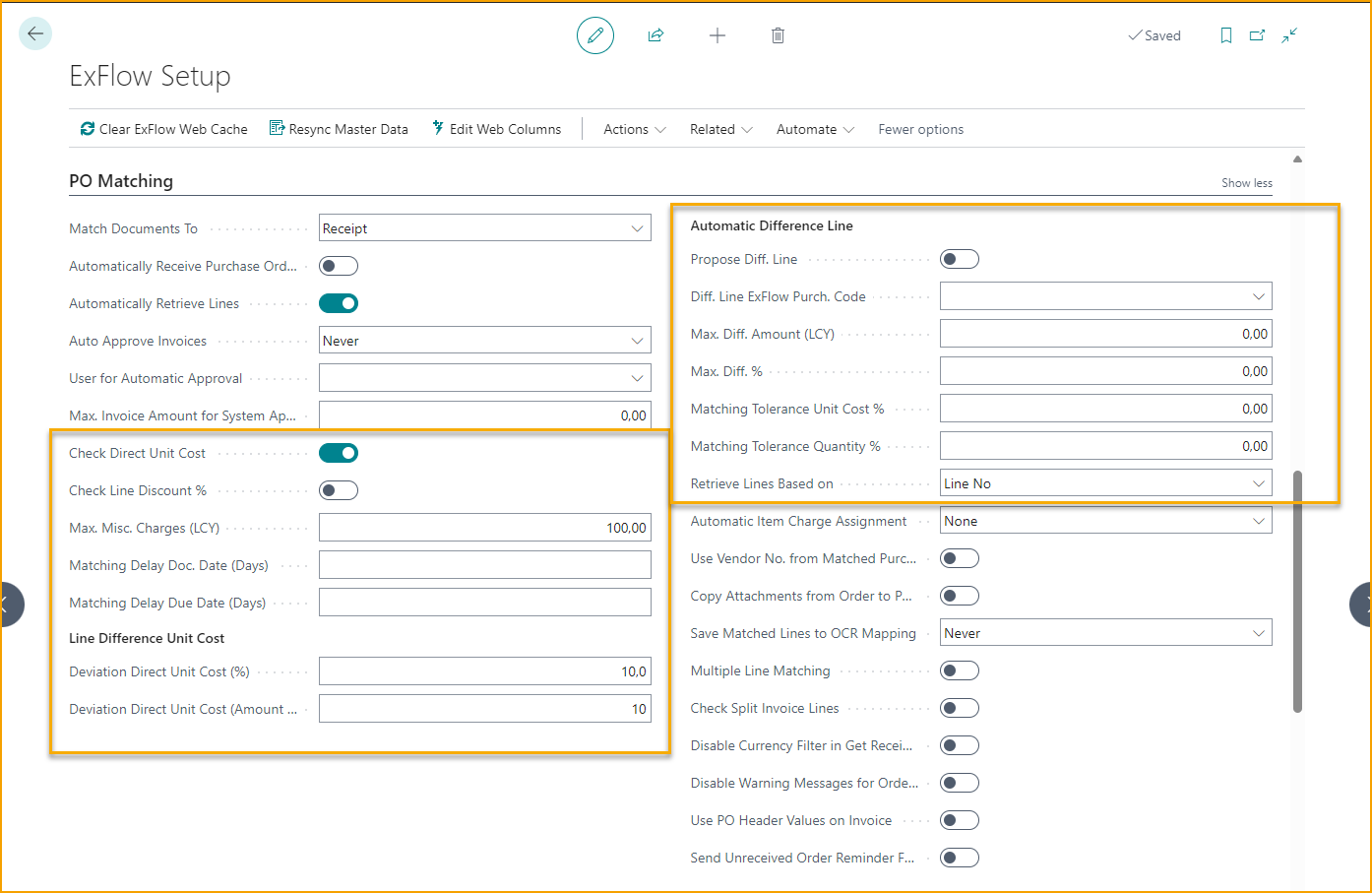This screenshot has width=1372, height=893.
Task: Click the back arrow button
Action: coord(35,33)
